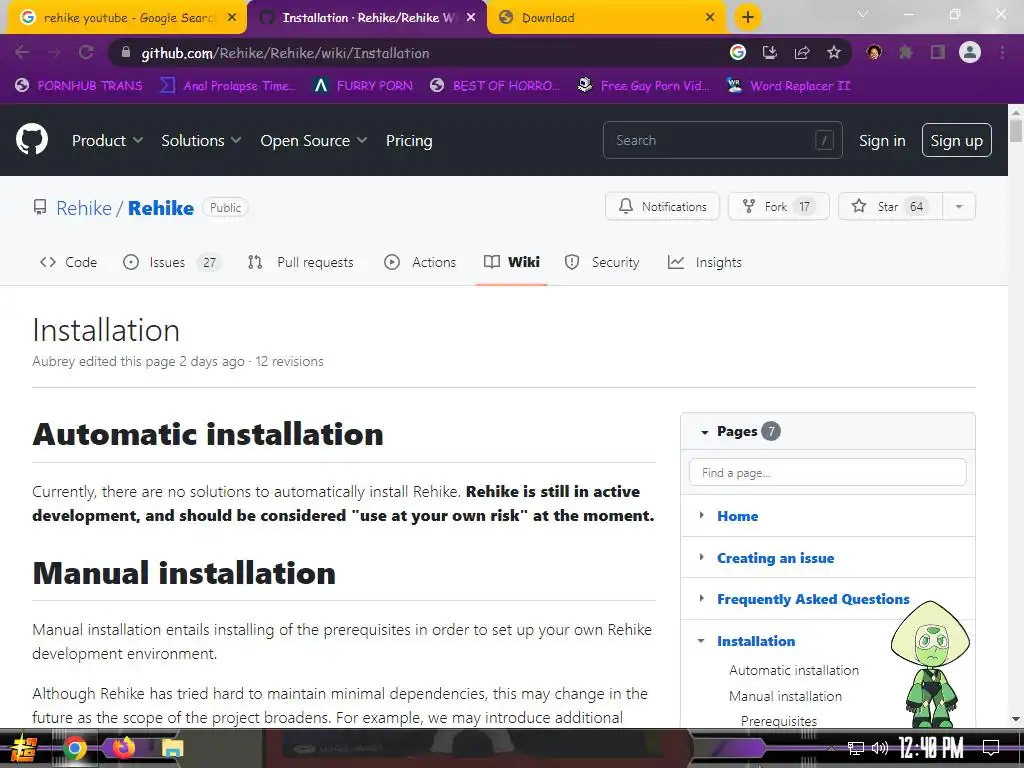Open the Creating an issue wiki page
This screenshot has width=1024, height=768.
click(x=775, y=558)
